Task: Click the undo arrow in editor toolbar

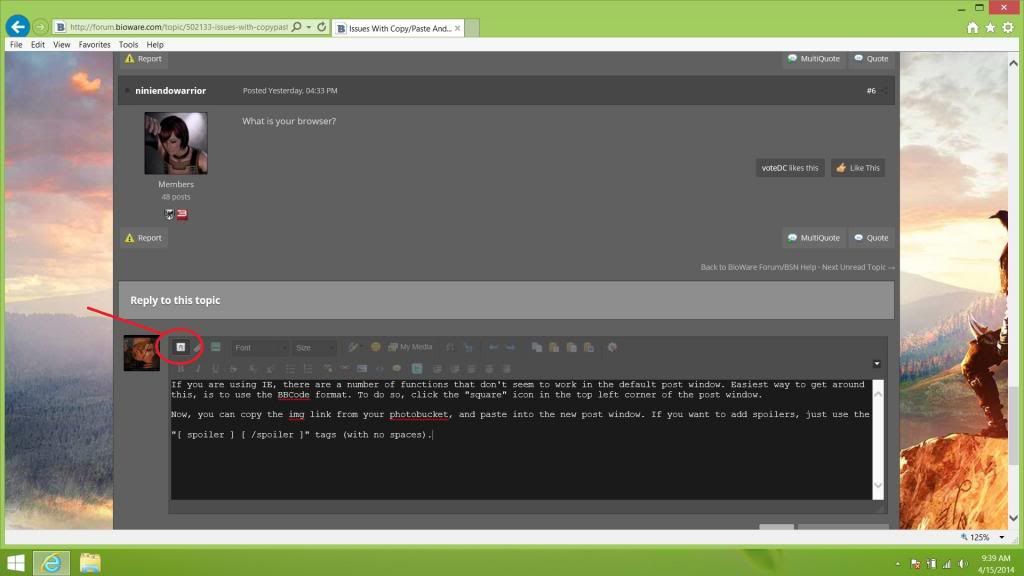Action: (493, 347)
